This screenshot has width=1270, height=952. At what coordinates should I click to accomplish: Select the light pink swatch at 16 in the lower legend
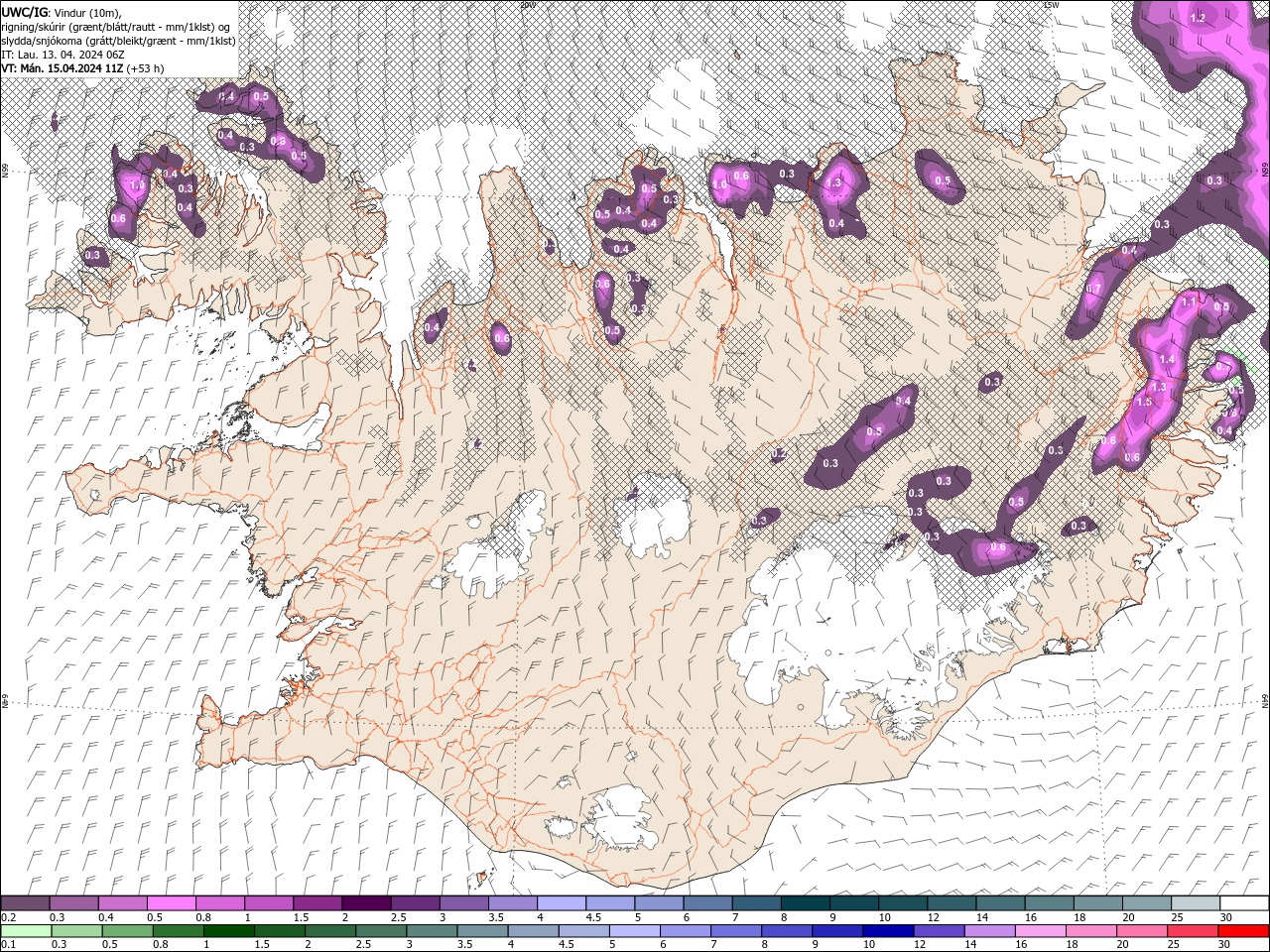1039,931
